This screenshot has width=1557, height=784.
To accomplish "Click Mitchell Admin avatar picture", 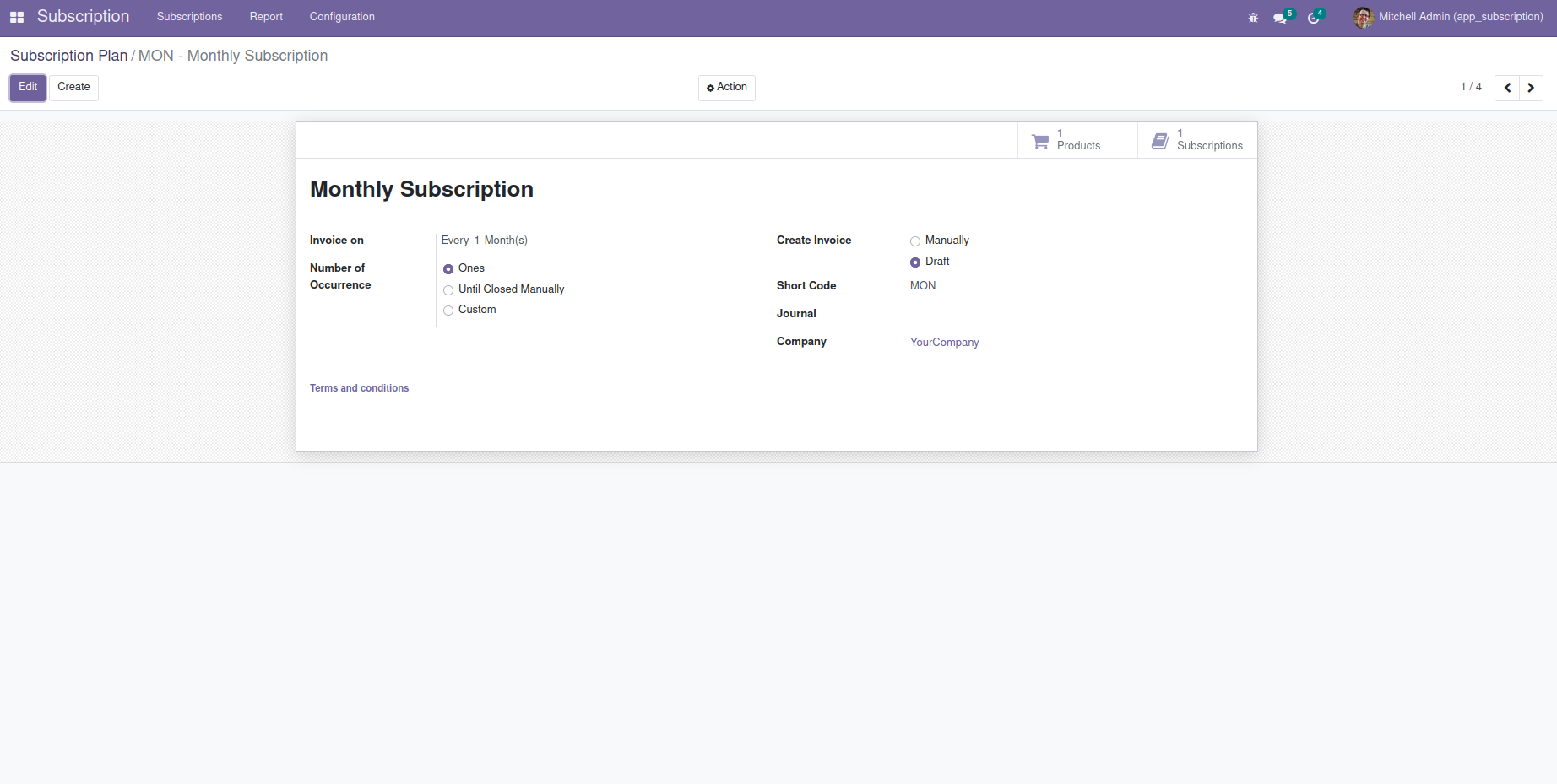I will pyautogui.click(x=1363, y=17).
